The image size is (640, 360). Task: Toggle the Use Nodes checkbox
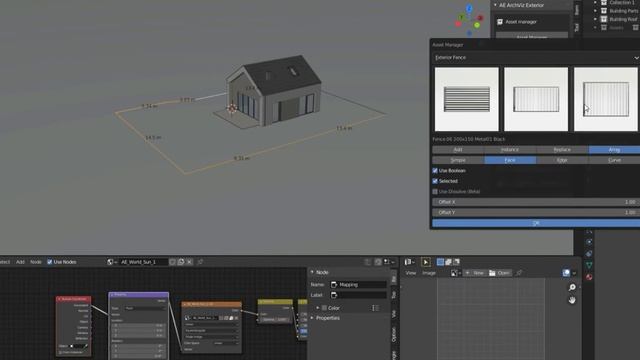50,262
